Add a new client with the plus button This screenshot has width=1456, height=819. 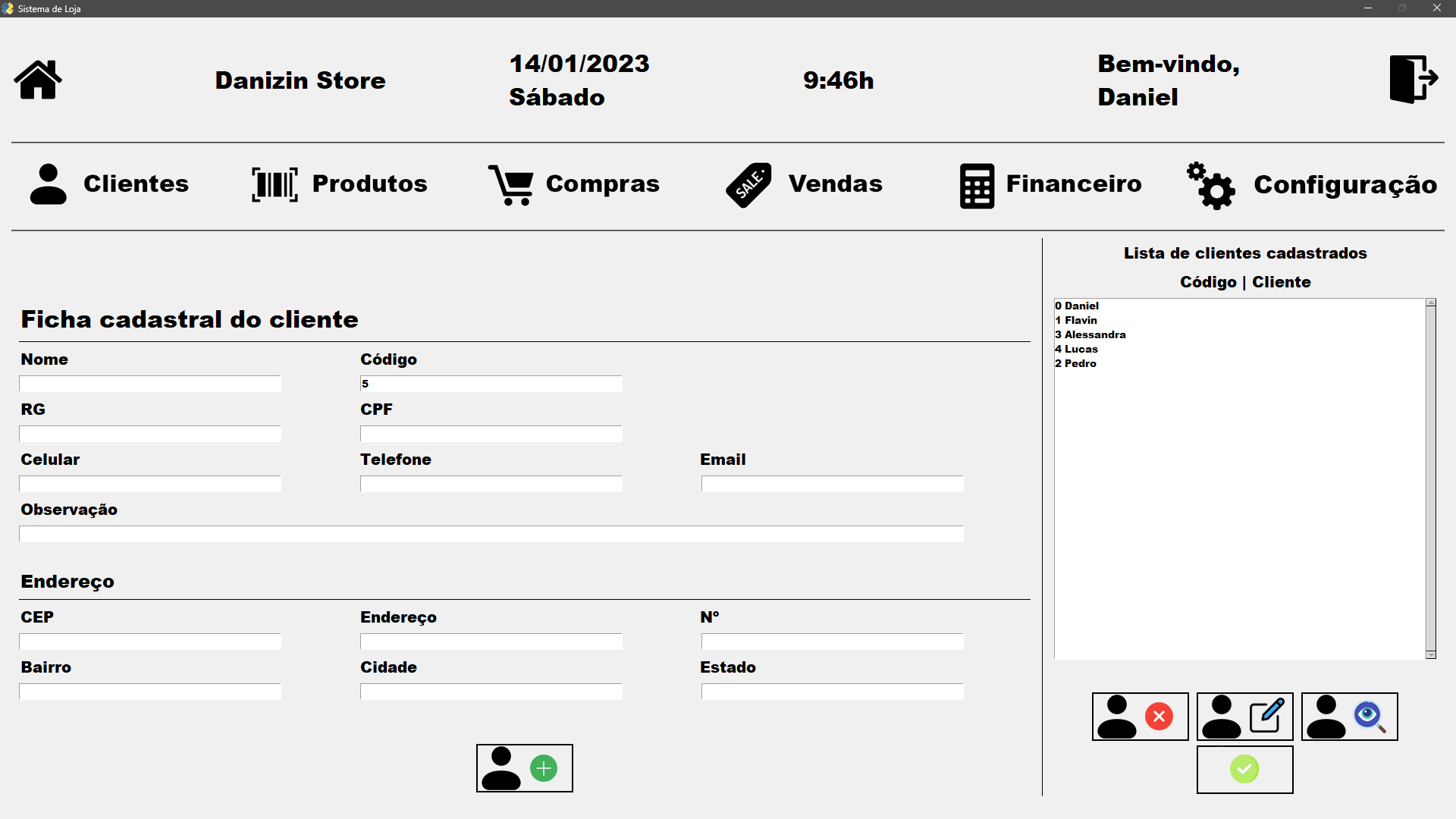tap(524, 767)
